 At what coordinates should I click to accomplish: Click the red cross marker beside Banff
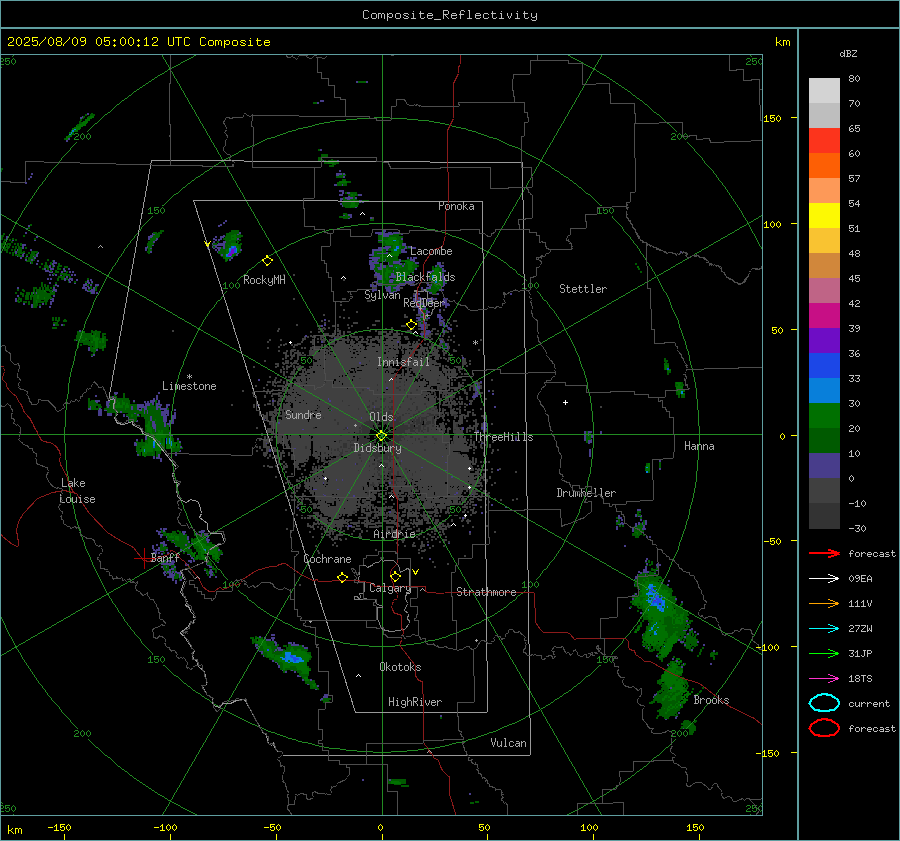pos(143,558)
